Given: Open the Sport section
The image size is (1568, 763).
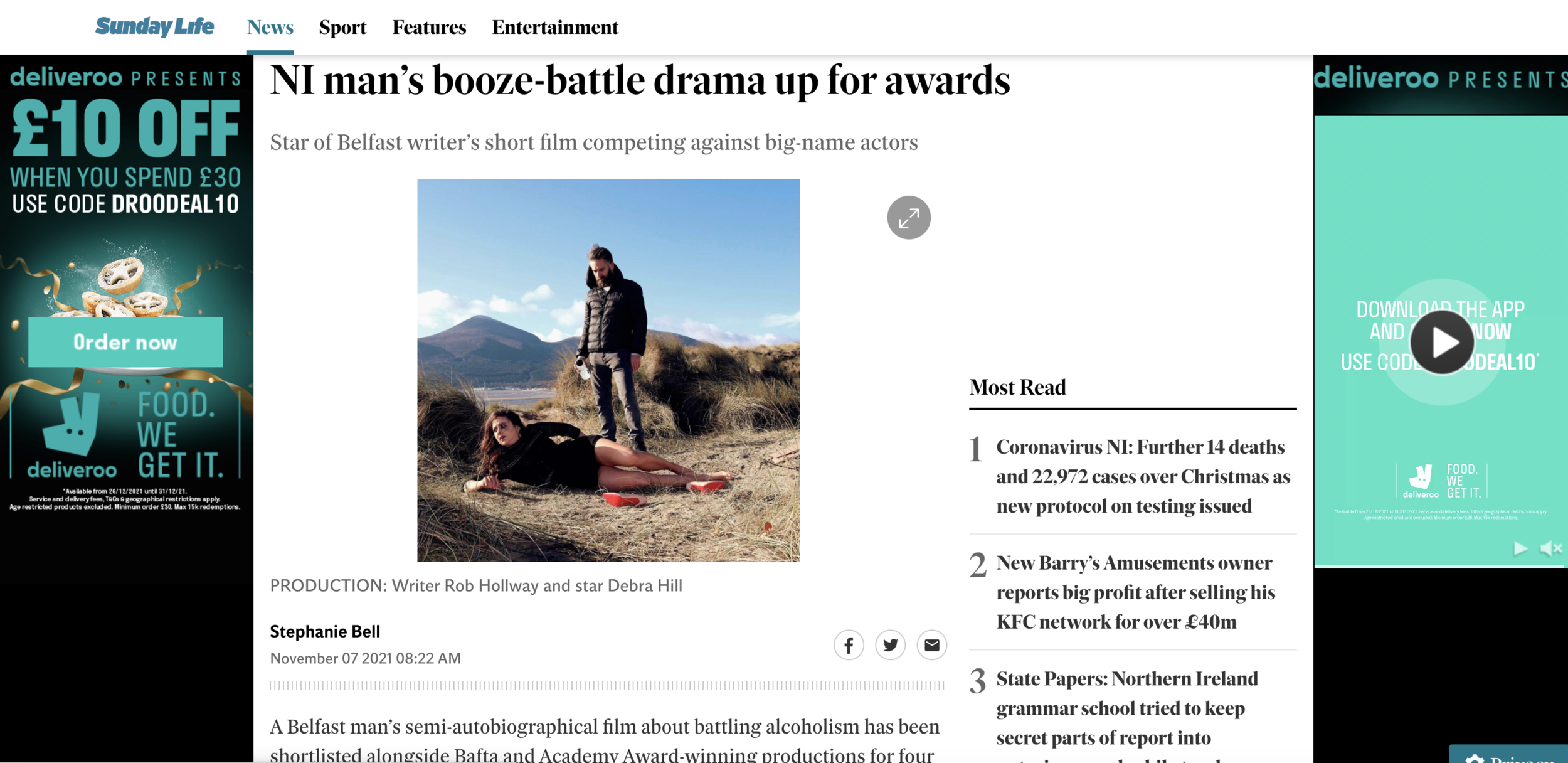Looking at the screenshot, I should tap(342, 27).
